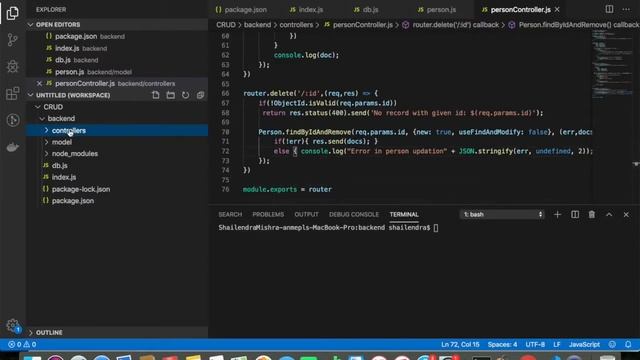Change file encoding UTF-8
The width and height of the screenshot is (640, 360).
pos(535,344)
